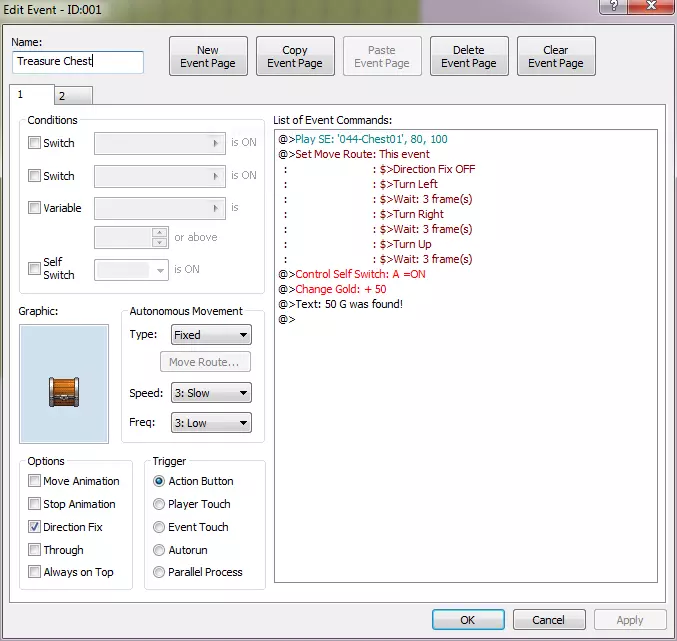
Task: Open the Speed dropdown showing 3: Slow
Action: click(x=211, y=393)
